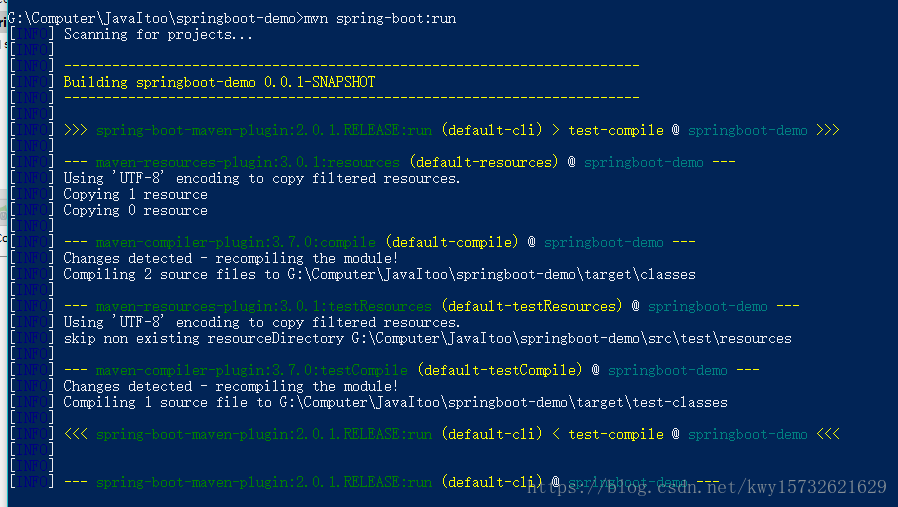The width and height of the screenshot is (898, 507).
Task: Click the maven-resources-plugin:3.0.1:testResources text
Action: [x=263, y=306]
